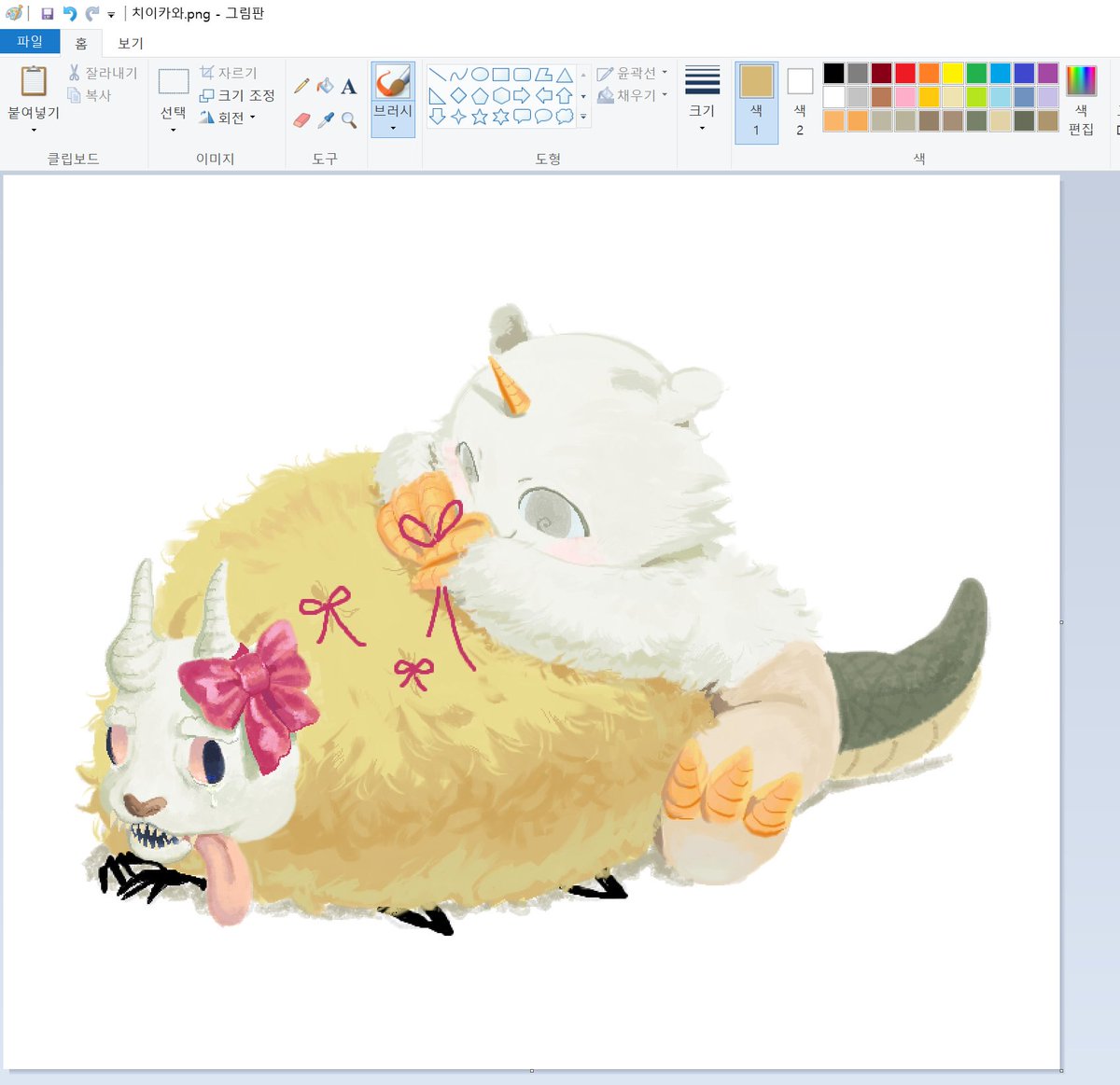The height and width of the screenshot is (1085, 1120).
Task: Open the Quick Access Toolbar customize arrow
Action: 111,15
